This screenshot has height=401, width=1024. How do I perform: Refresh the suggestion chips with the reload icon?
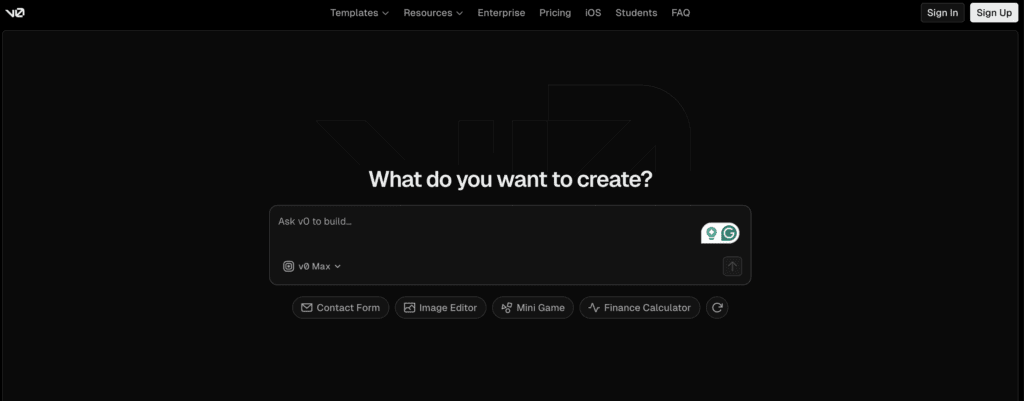716,308
